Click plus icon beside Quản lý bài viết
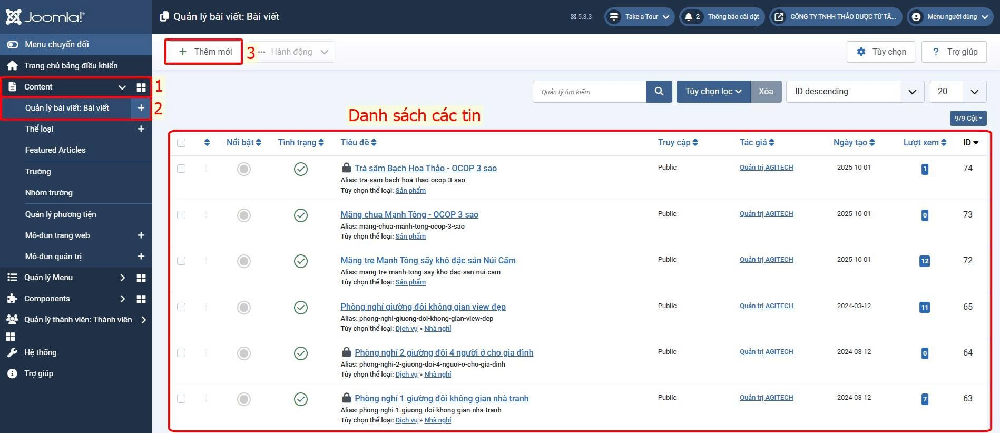Viewport: 1002px width, 438px height. pyautogui.click(x=141, y=107)
